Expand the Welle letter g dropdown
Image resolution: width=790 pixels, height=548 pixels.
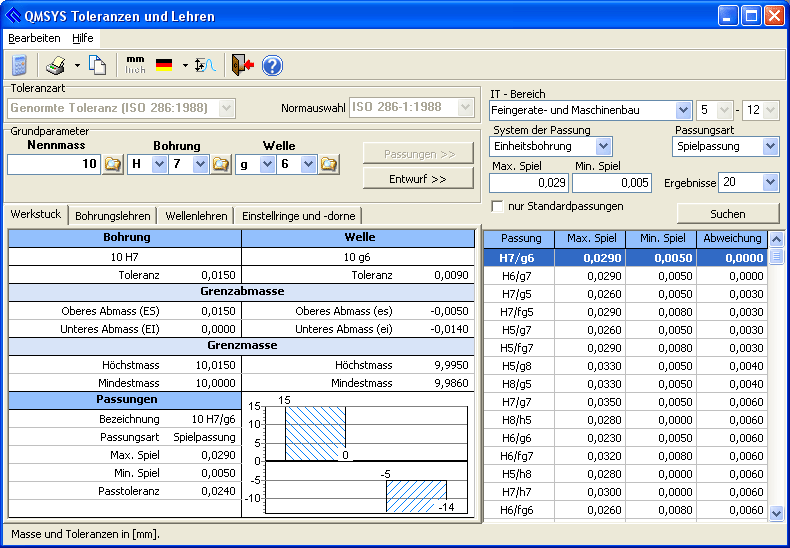pos(267,164)
